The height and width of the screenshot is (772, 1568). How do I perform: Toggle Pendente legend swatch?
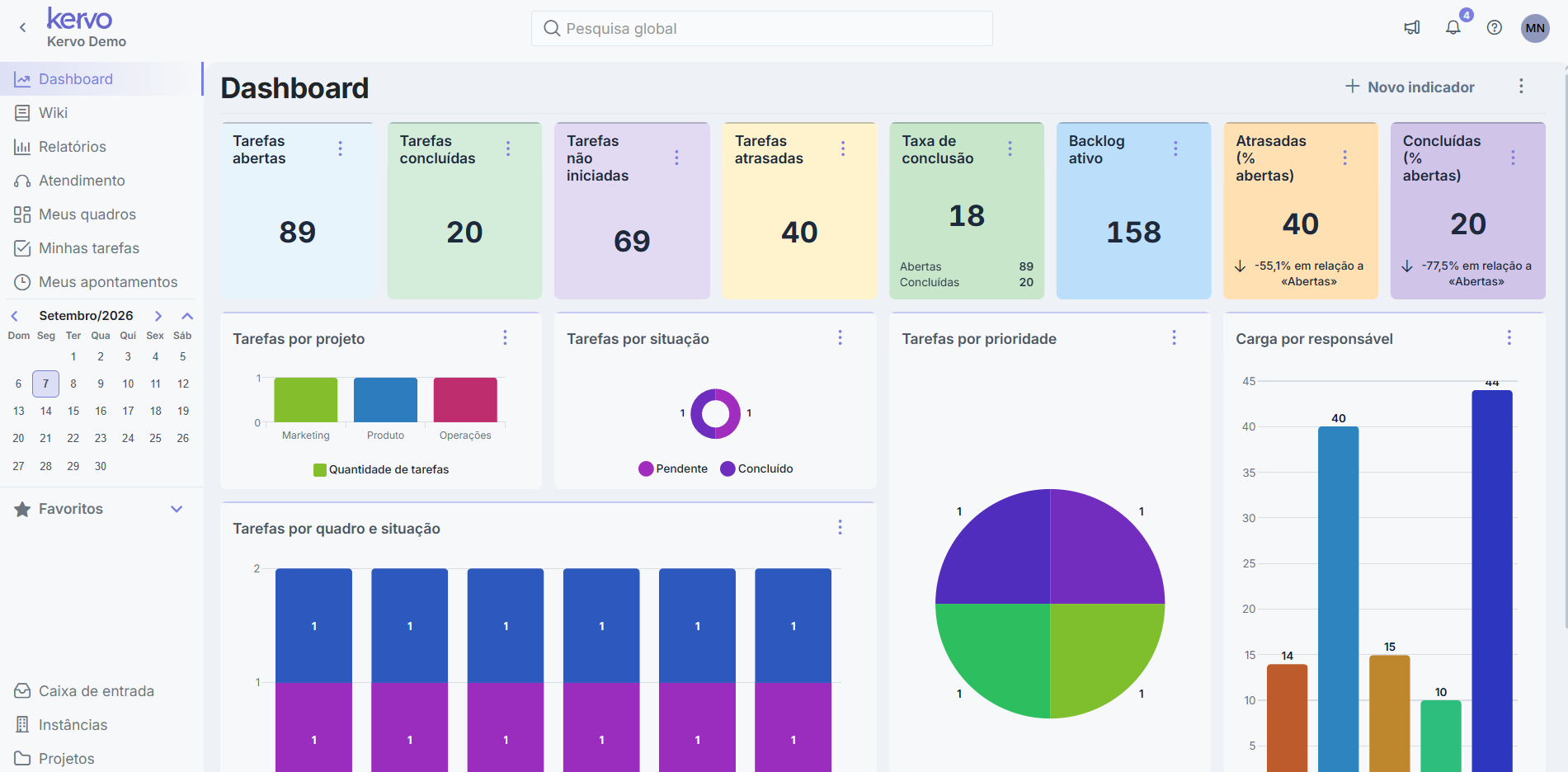(646, 468)
